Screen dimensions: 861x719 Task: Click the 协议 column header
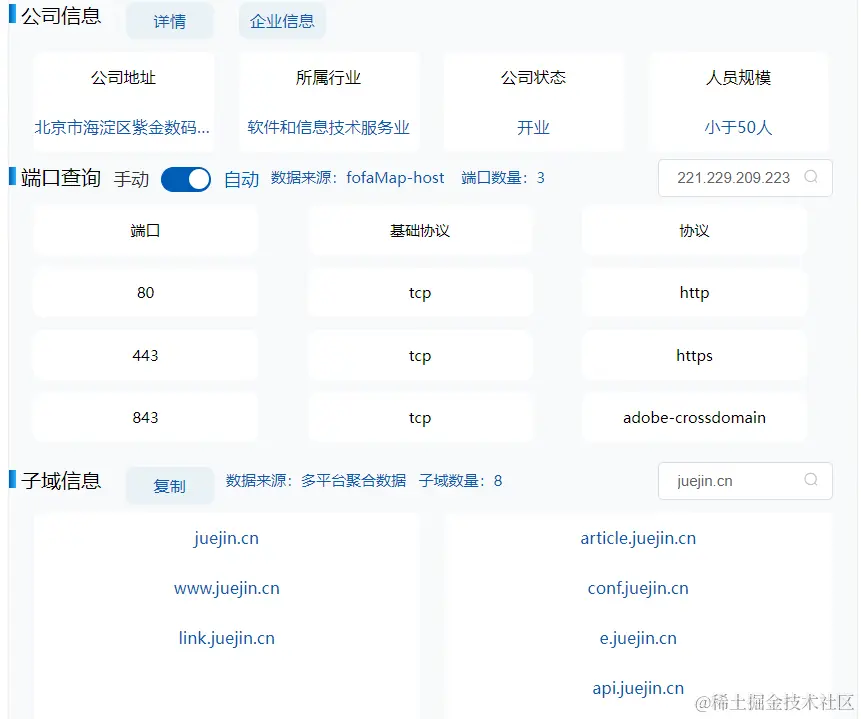695,230
